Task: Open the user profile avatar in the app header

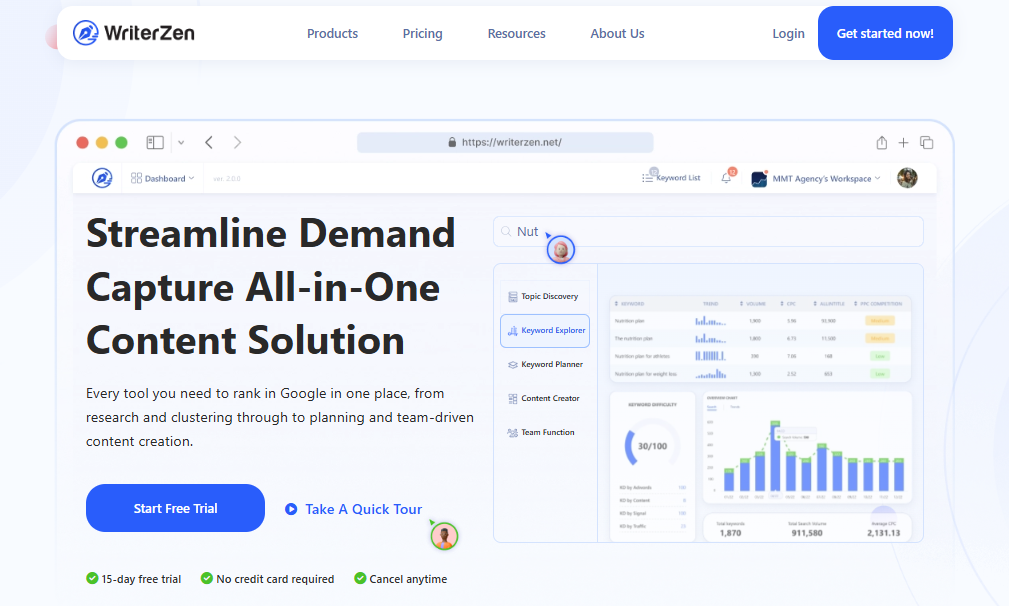Action: [907, 178]
